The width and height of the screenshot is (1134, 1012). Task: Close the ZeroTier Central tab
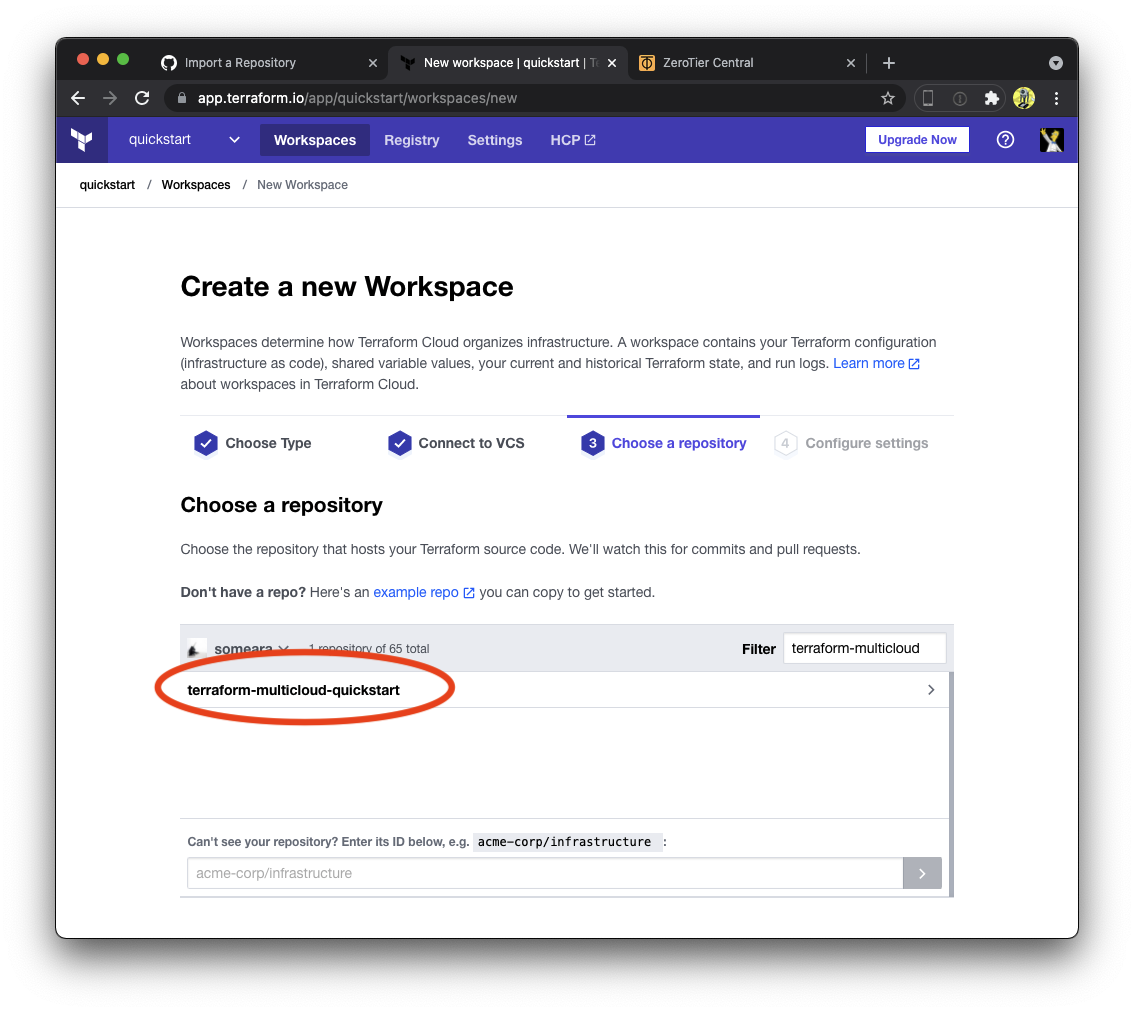pos(850,63)
